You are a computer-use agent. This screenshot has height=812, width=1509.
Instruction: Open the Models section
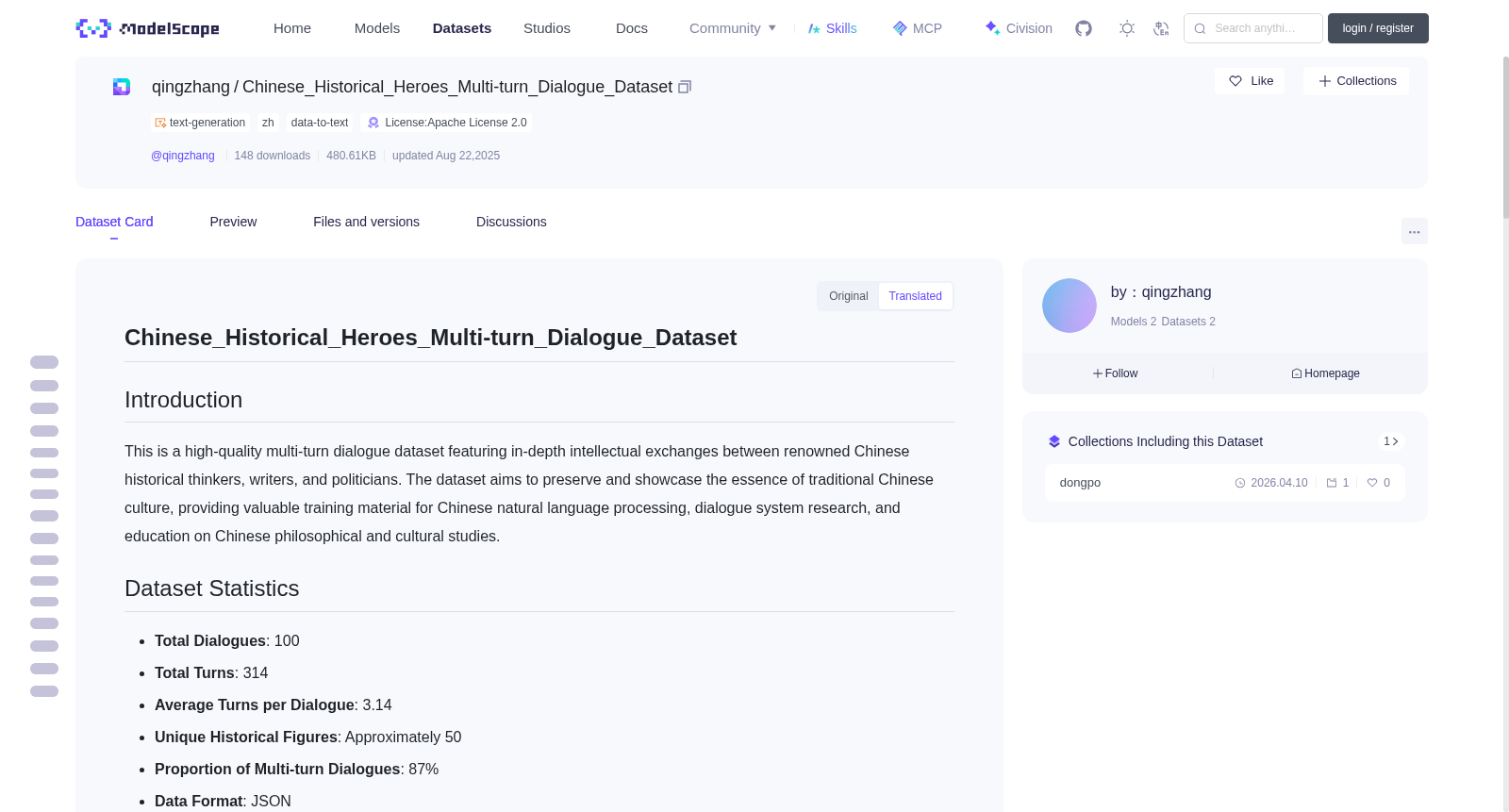point(377,28)
